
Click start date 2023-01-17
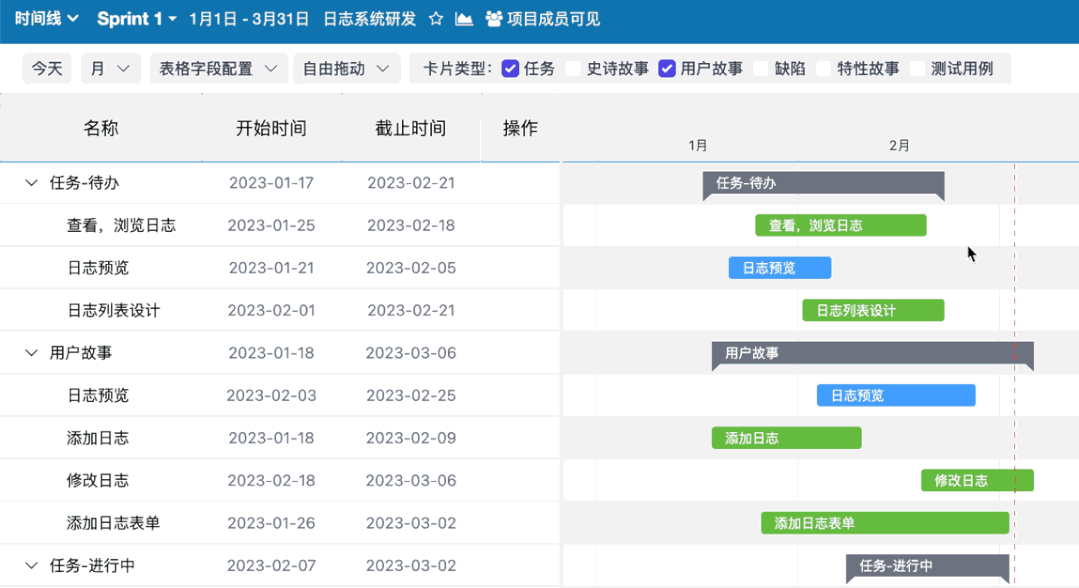271,182
